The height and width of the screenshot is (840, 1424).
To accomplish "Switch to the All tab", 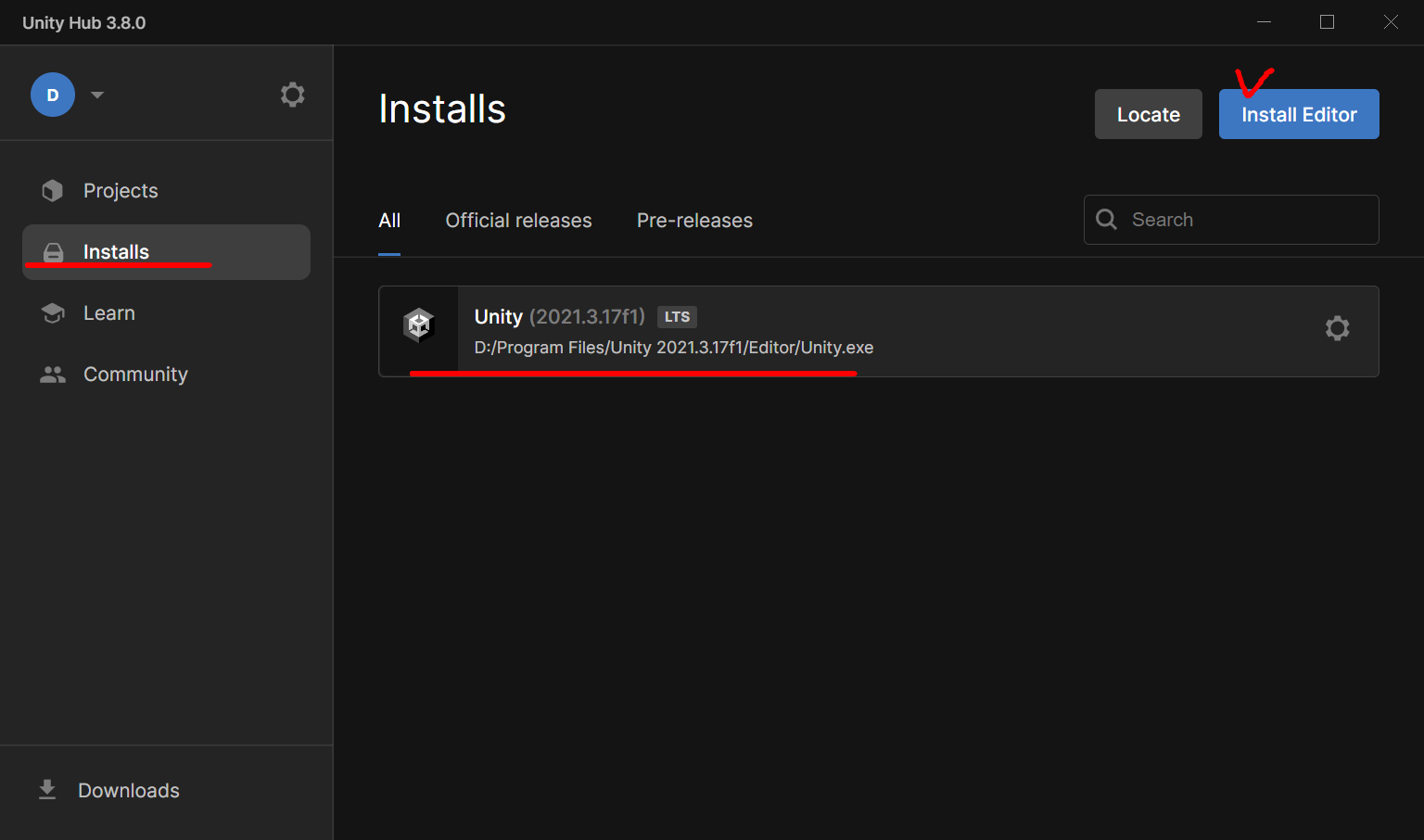I will point(389,221).
